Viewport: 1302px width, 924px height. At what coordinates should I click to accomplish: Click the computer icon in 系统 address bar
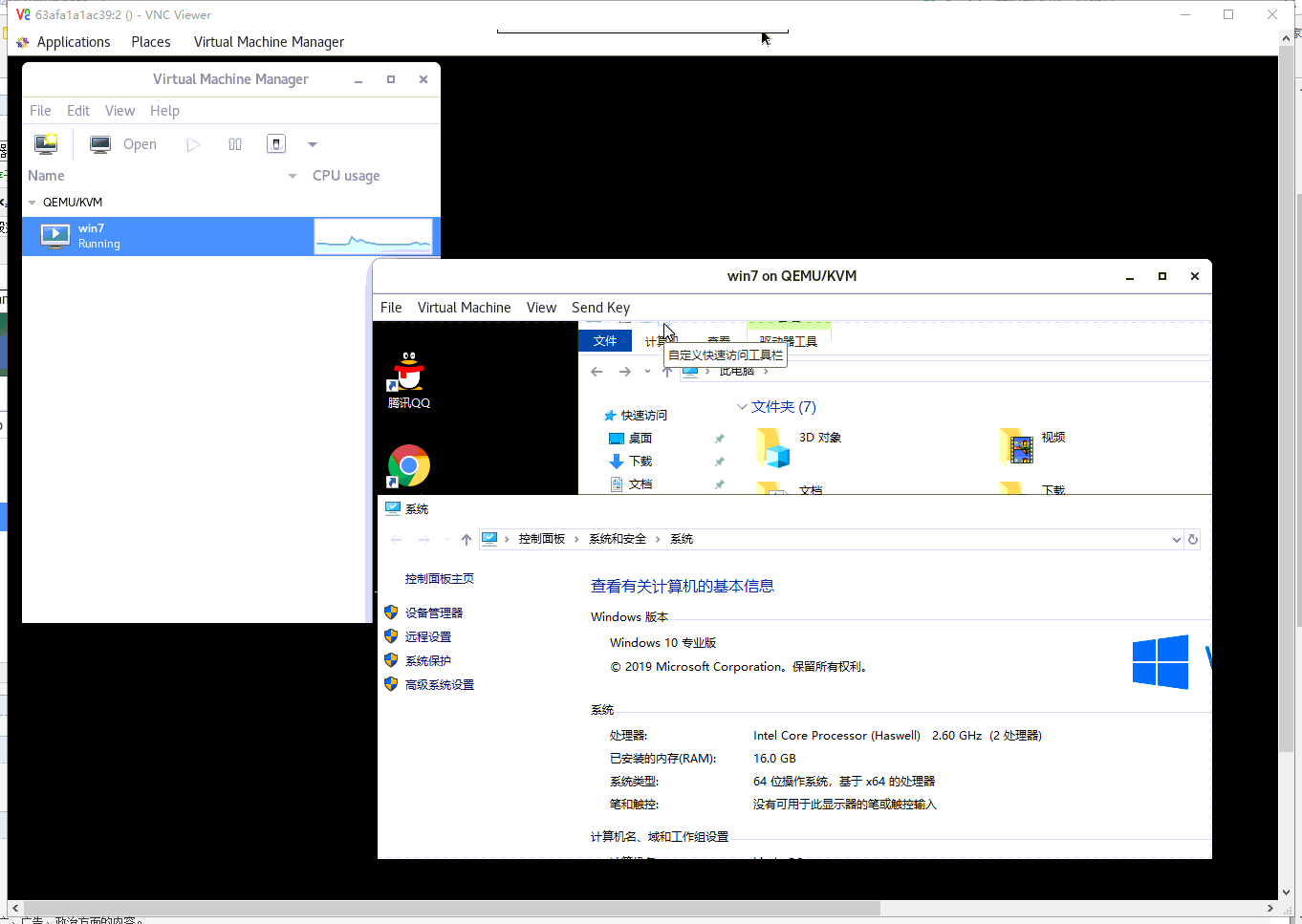pyautogui.click(x=489, y=540)
